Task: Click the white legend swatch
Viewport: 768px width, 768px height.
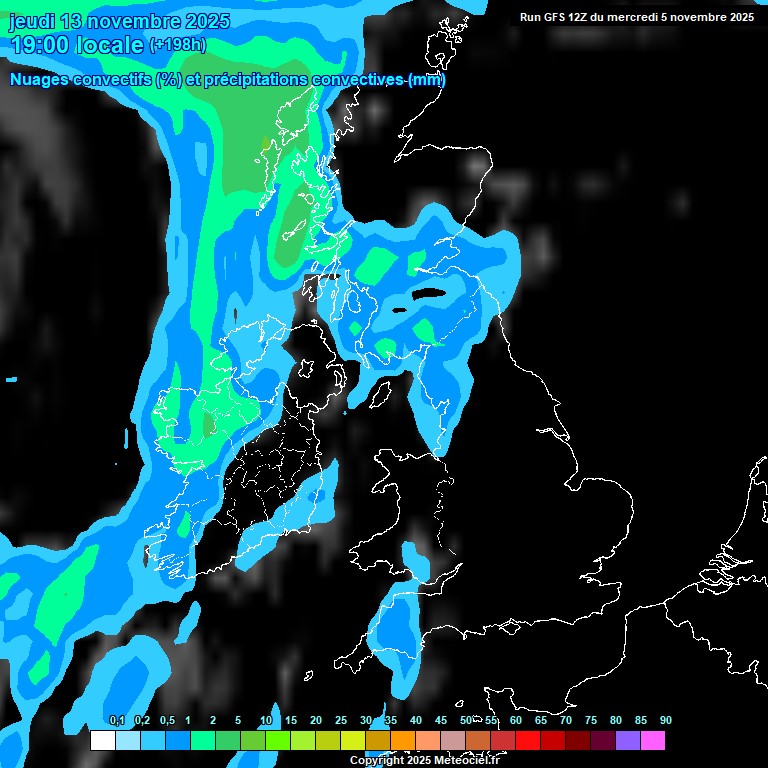Action: [x=103, y=740]
